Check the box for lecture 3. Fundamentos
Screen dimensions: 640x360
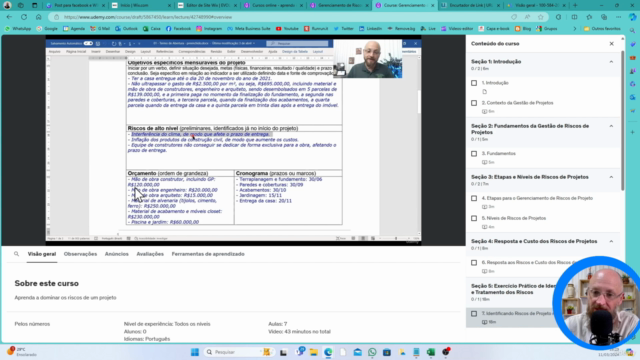474,153
